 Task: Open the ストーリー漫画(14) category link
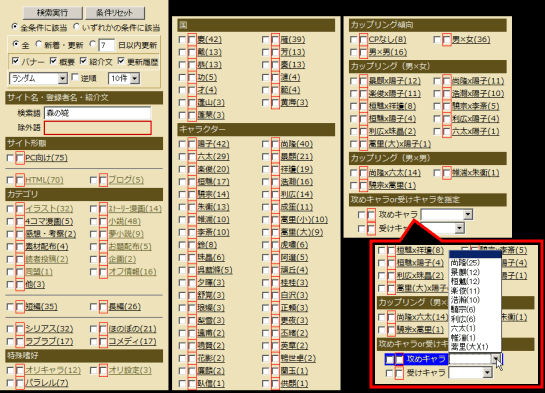[135, 209]
